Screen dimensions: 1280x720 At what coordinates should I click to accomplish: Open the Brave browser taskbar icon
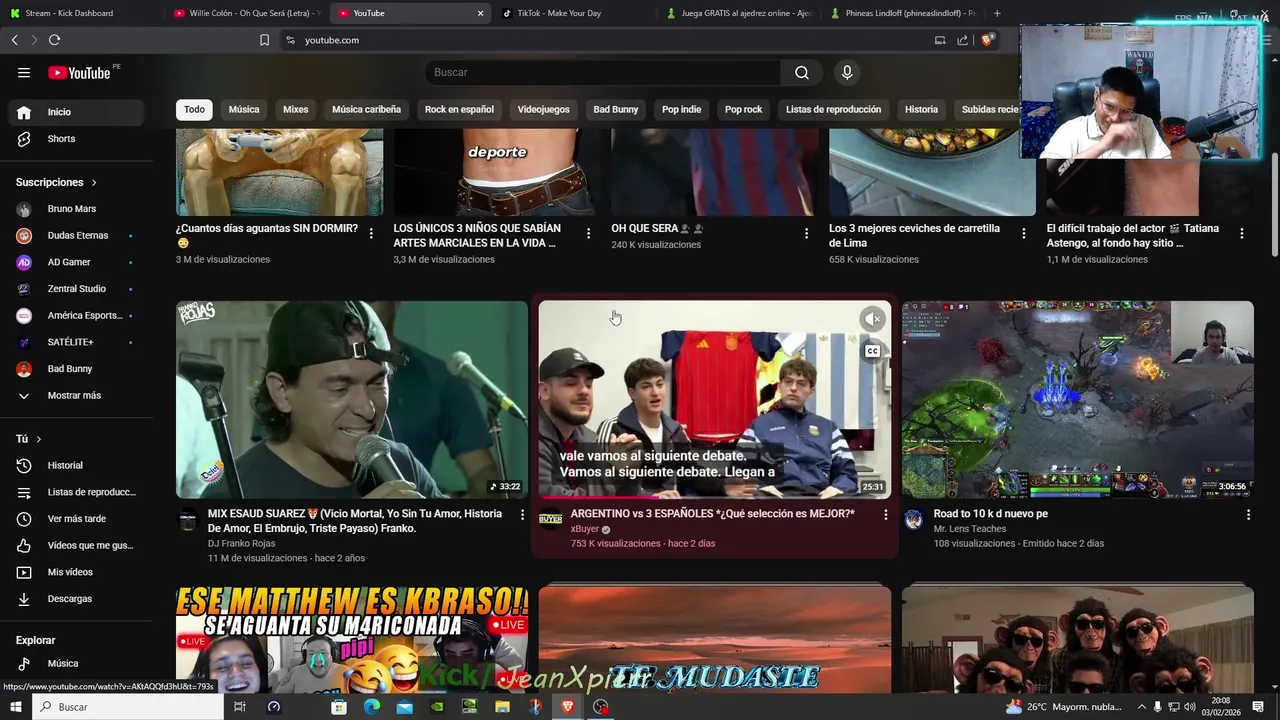point(568,707)
